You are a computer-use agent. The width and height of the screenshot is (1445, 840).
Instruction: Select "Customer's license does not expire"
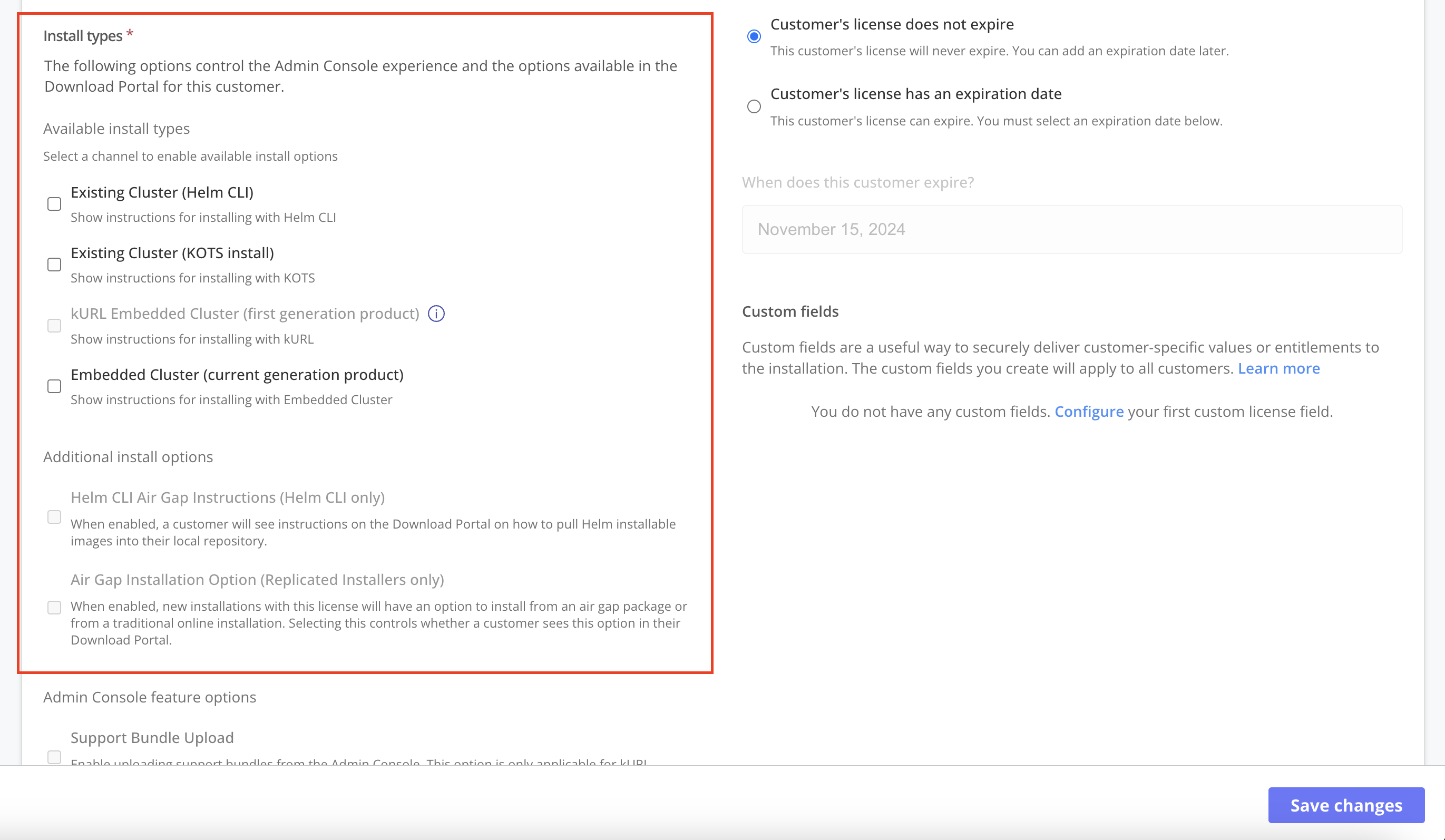(754, 35)
